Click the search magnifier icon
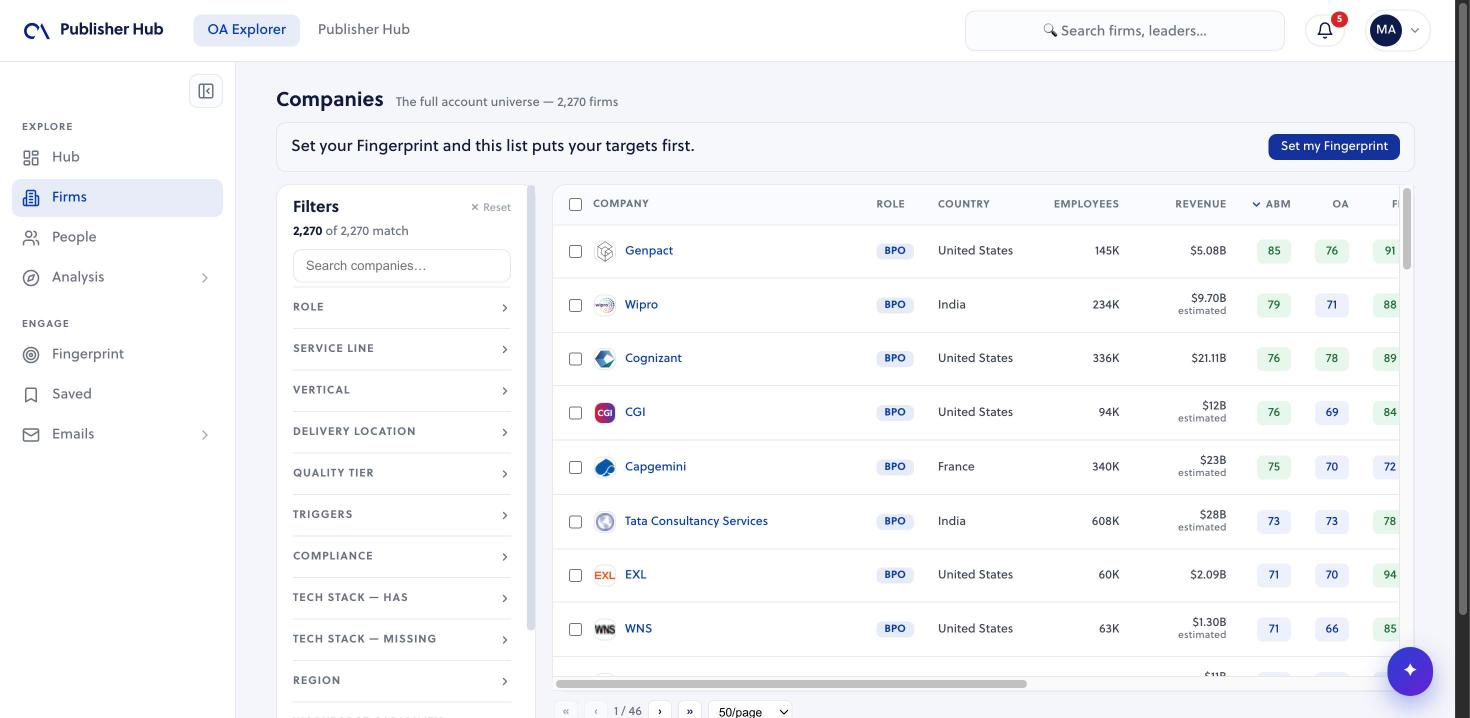 [x=1050, y=31]
